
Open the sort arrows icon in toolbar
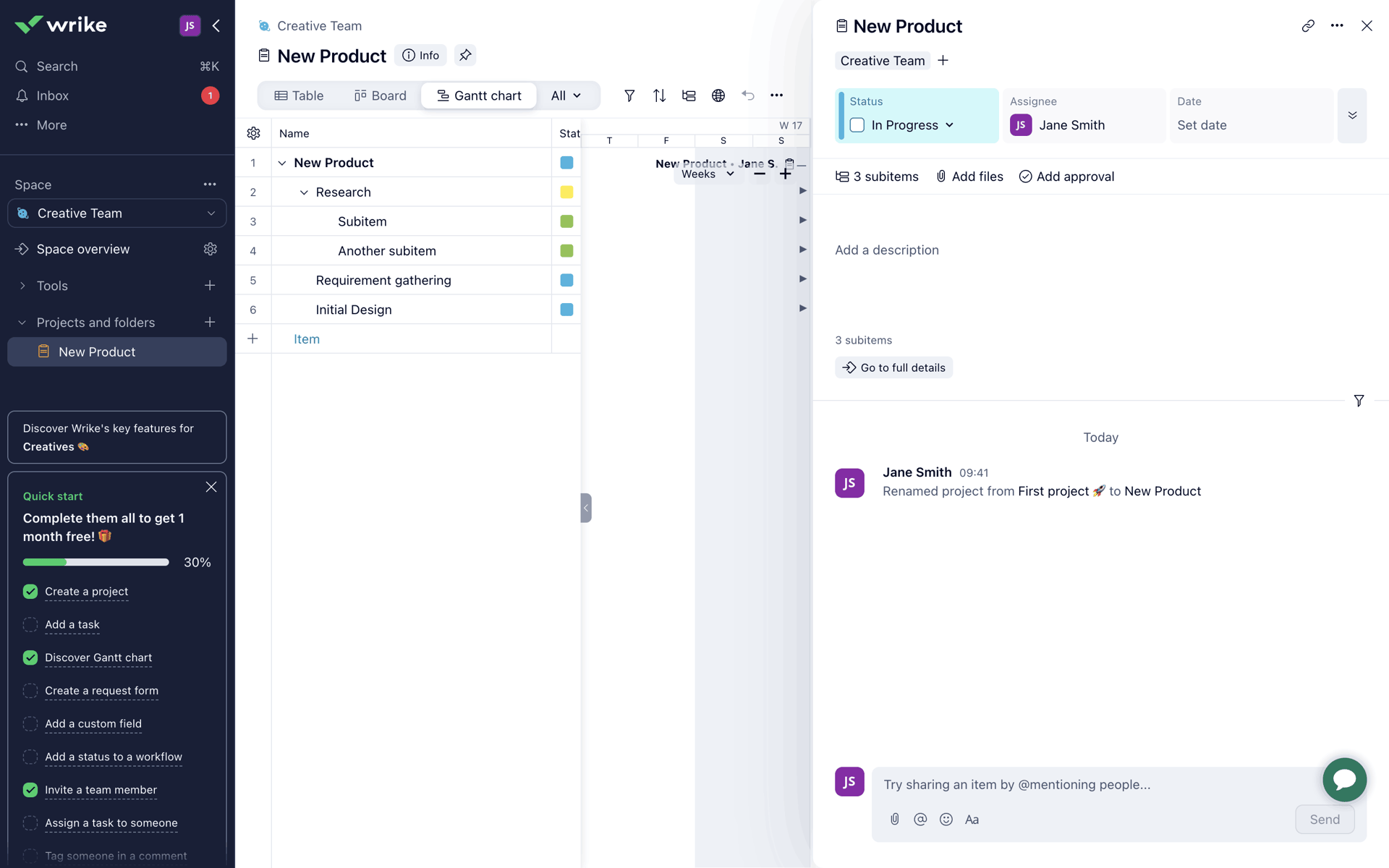click(x=659, y=95)
